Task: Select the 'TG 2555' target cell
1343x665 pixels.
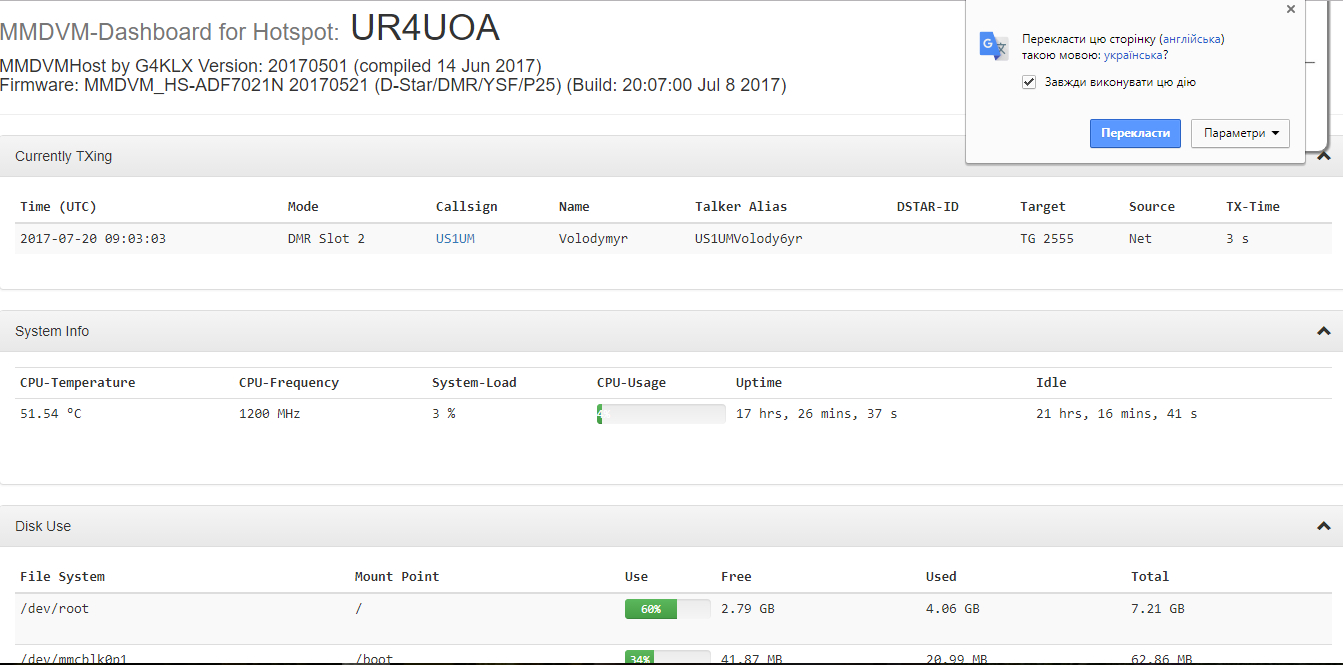Action: point(1046,239)
